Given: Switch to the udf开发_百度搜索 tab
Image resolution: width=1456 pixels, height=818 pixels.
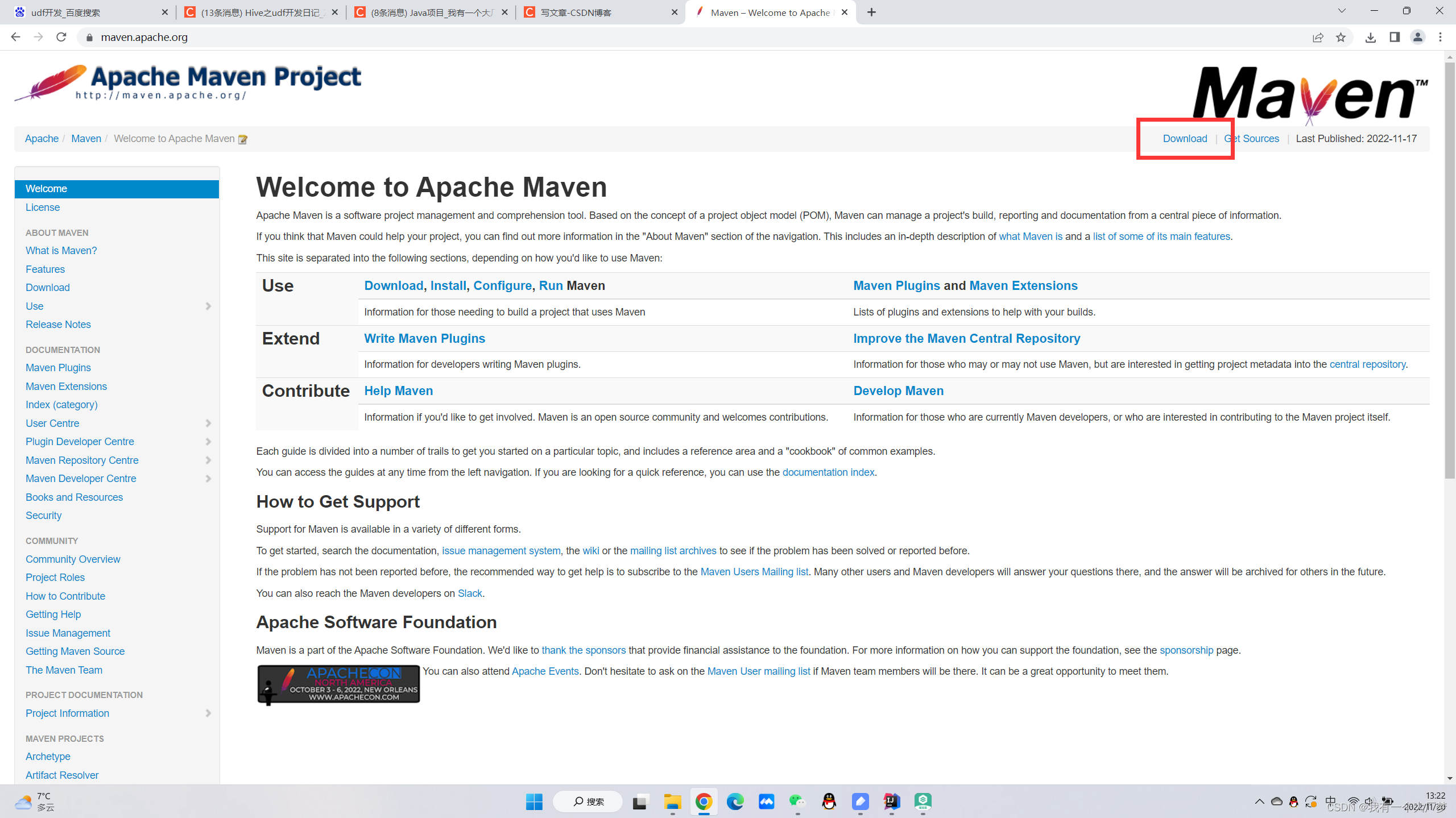Looking at the screenshot, I should (91, 12).
